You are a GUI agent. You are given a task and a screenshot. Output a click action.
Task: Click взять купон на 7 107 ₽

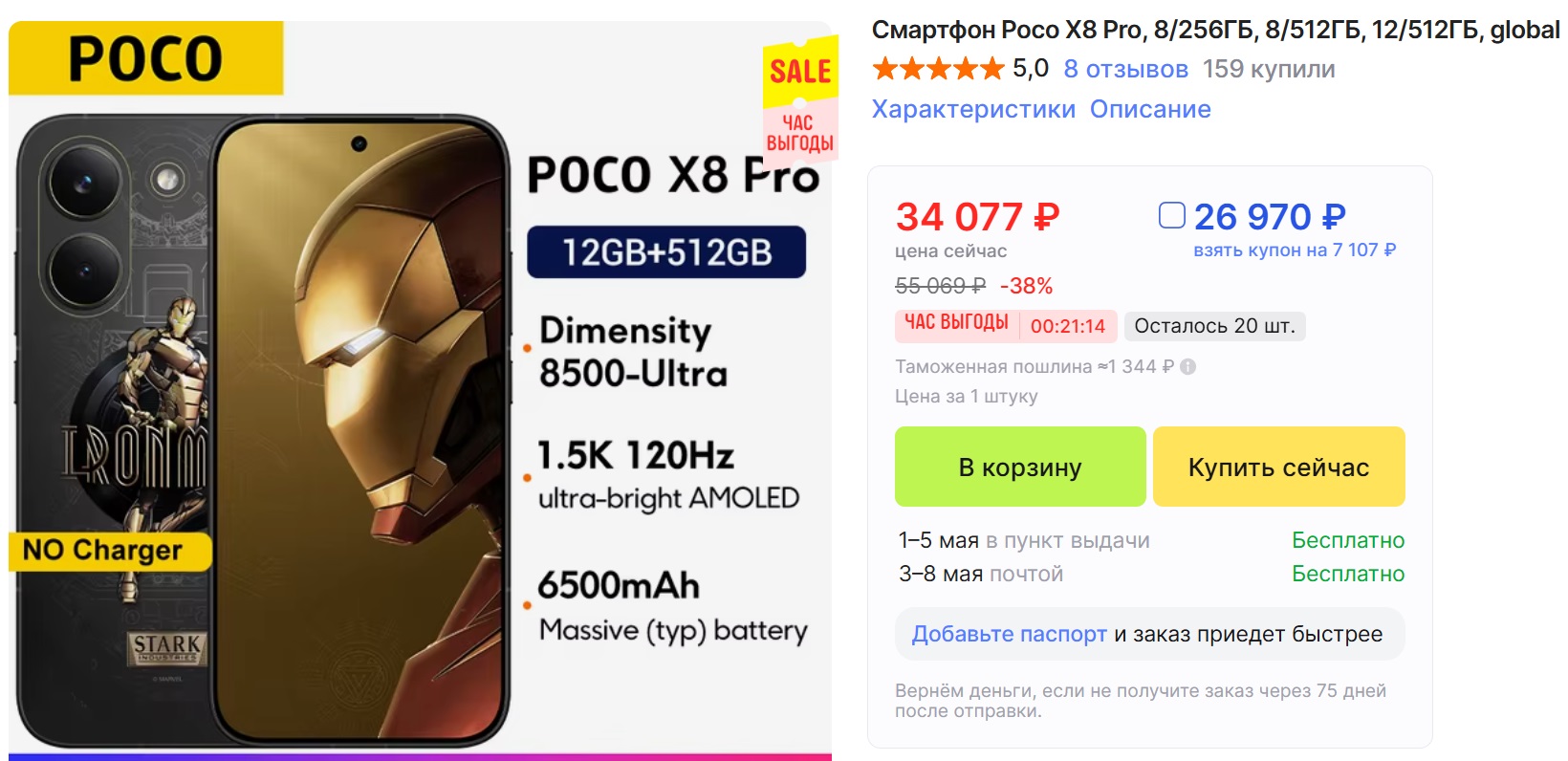1294,250
